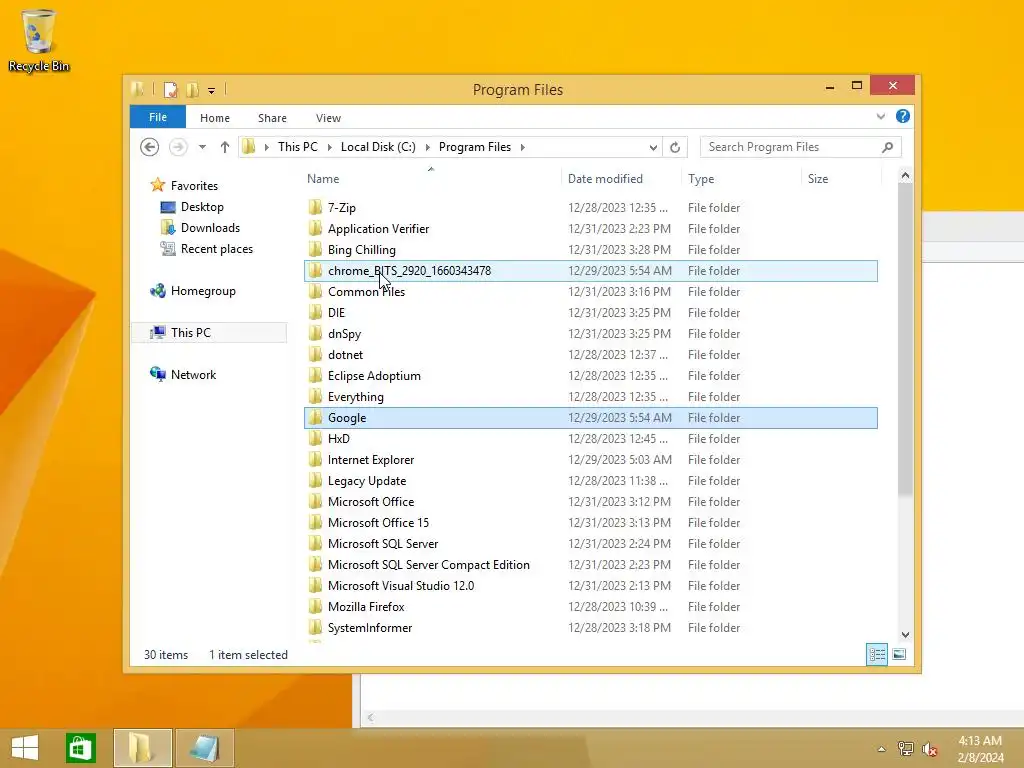The height and width of the screenshot is (768, 1024).
Task: Select the Microsoft Visual Studio 12.0 folder
Action: click(591, 586)
